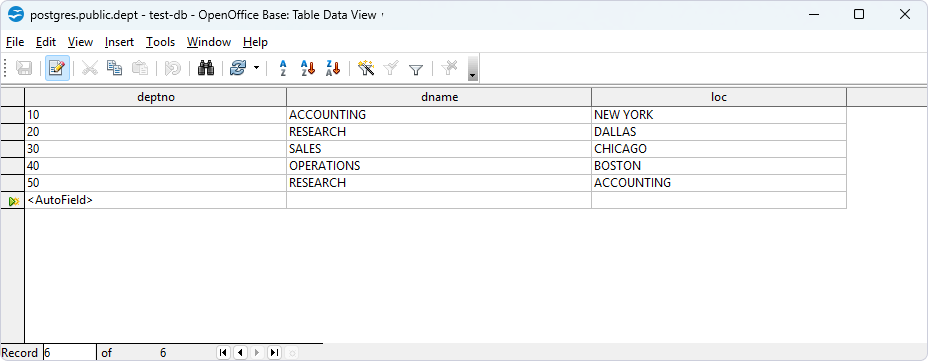Click the deptno cell with value 10
Viewport: 928px width, 361px height.
pos(156,115)
